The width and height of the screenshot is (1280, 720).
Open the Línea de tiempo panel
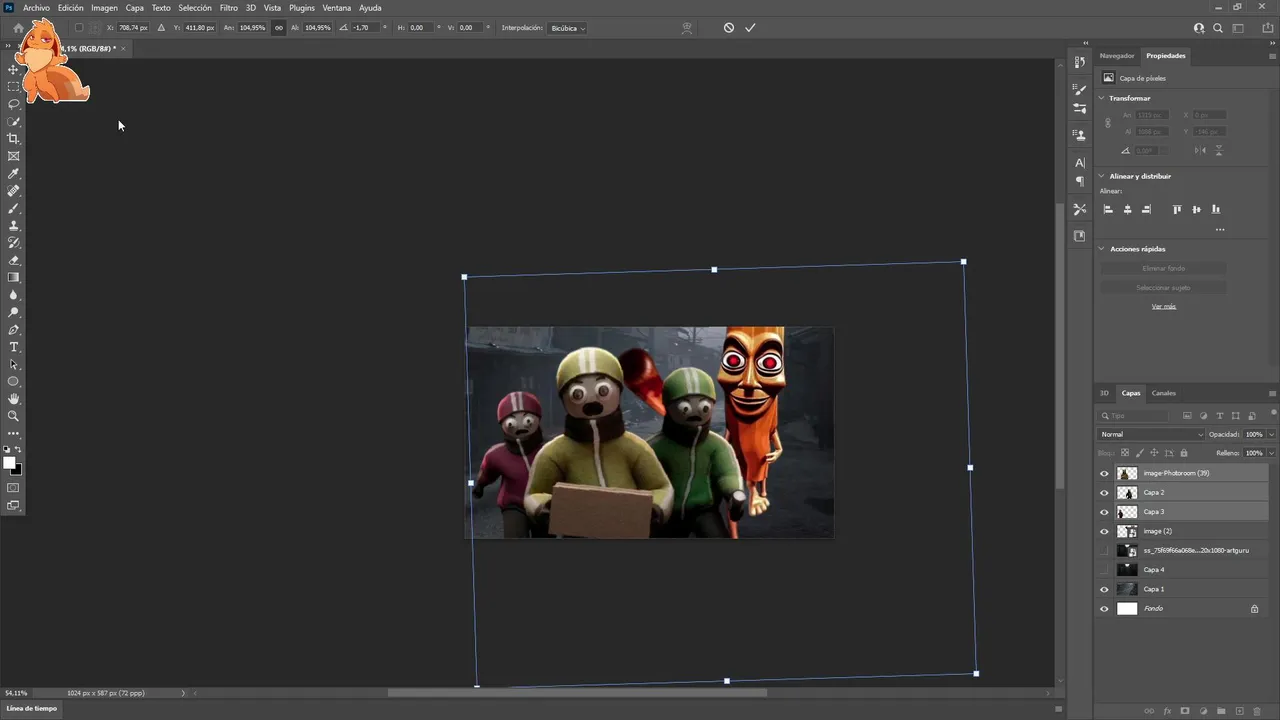(32, 708)
